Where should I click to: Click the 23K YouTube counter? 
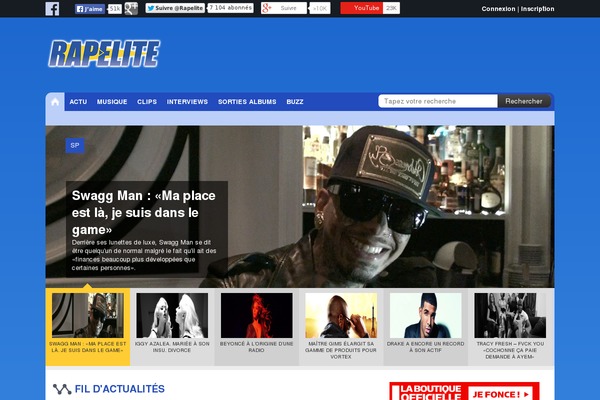tap(391, 8)
